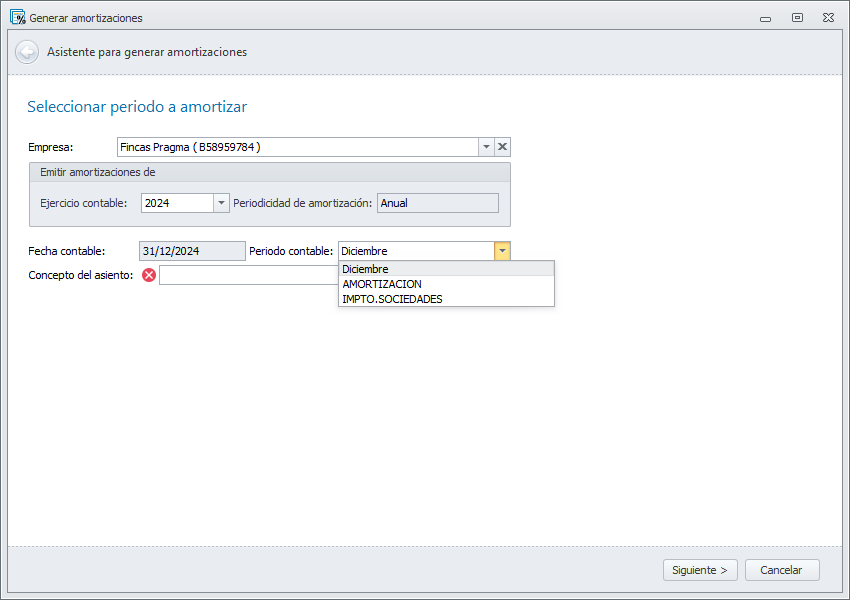
Task: Click the red error icon by Concepto
Action: [149, 275]
